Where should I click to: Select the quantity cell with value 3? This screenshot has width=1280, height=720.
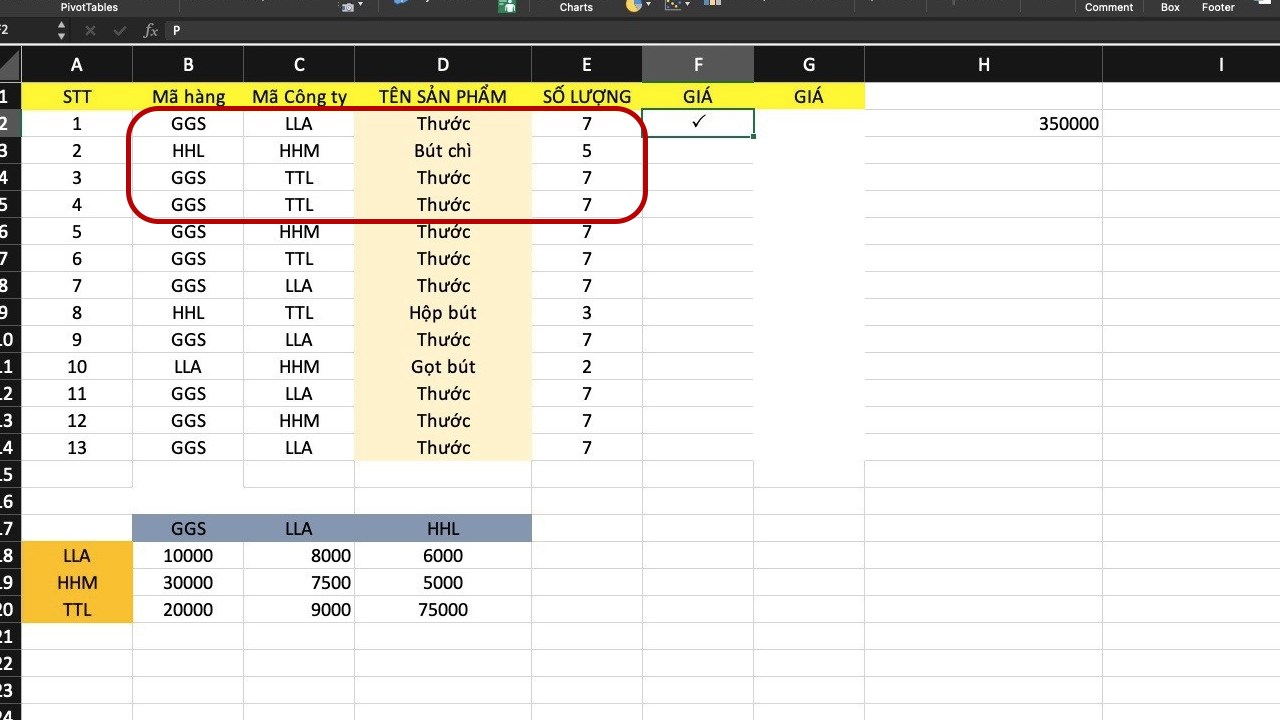(587, 313)
